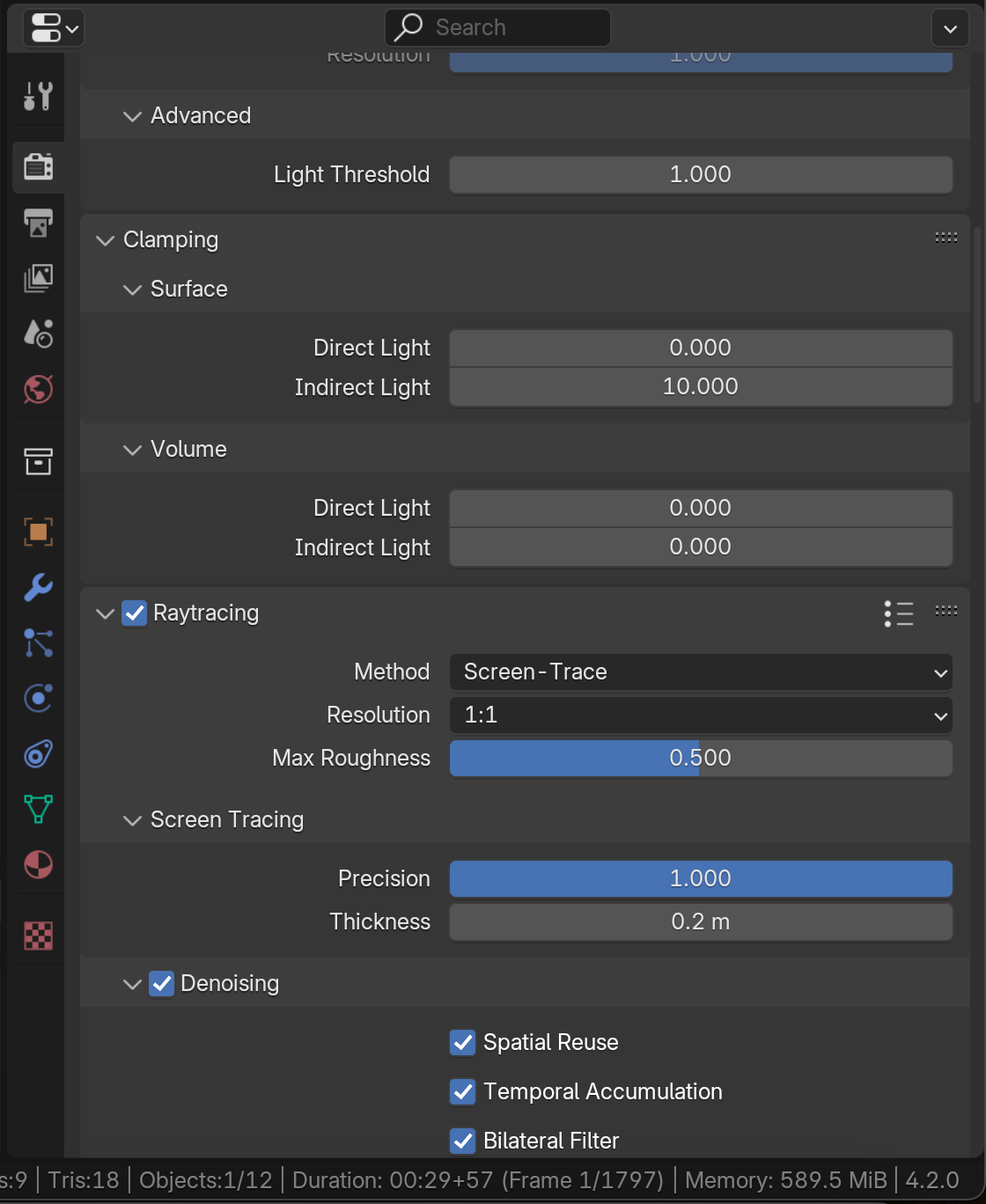This screenshot has width=986, height=1204.
Task: Open the editor type menu button
Action: coord(55,28)
